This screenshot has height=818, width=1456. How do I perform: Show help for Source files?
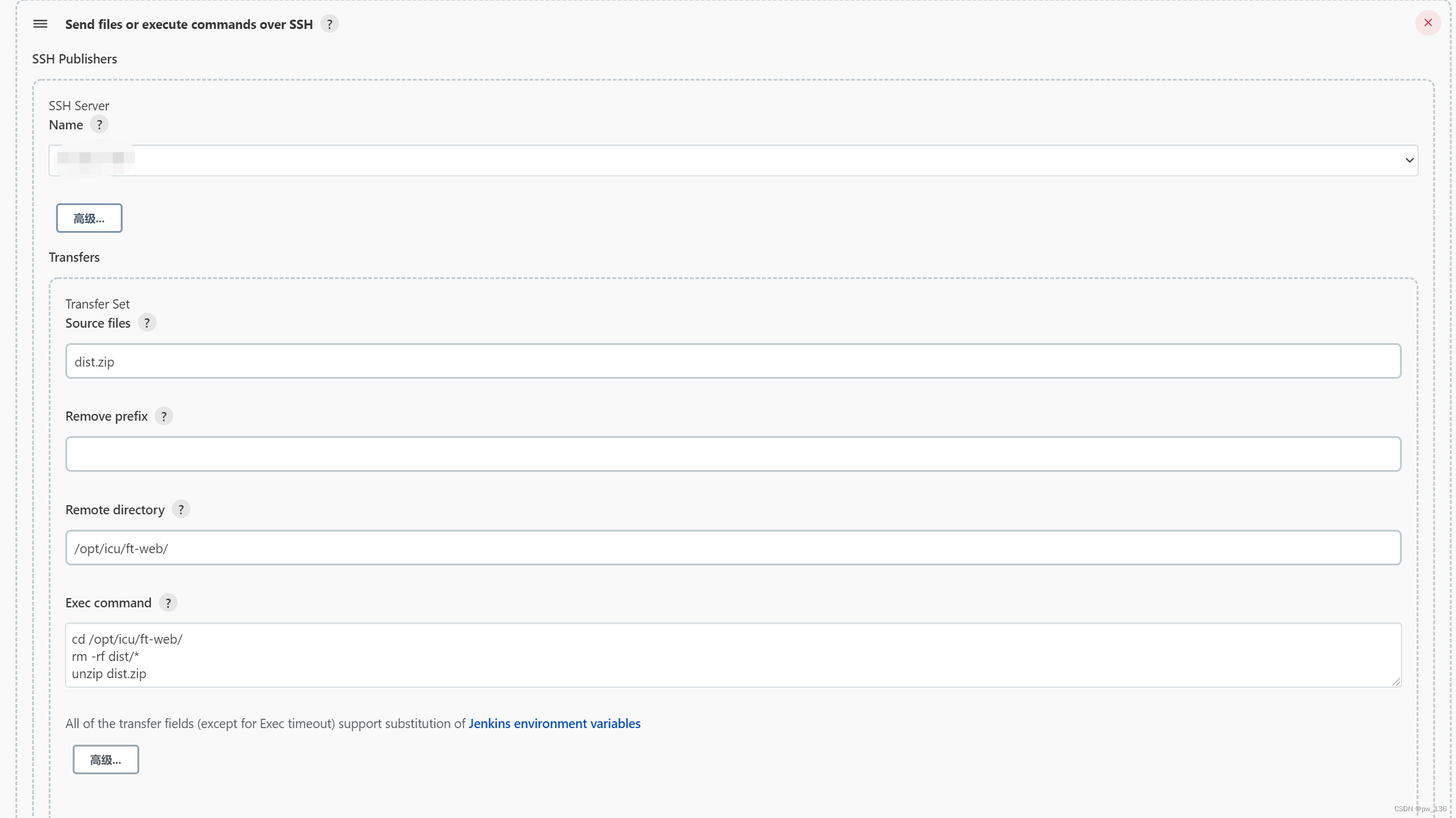[x=147, y=323]
